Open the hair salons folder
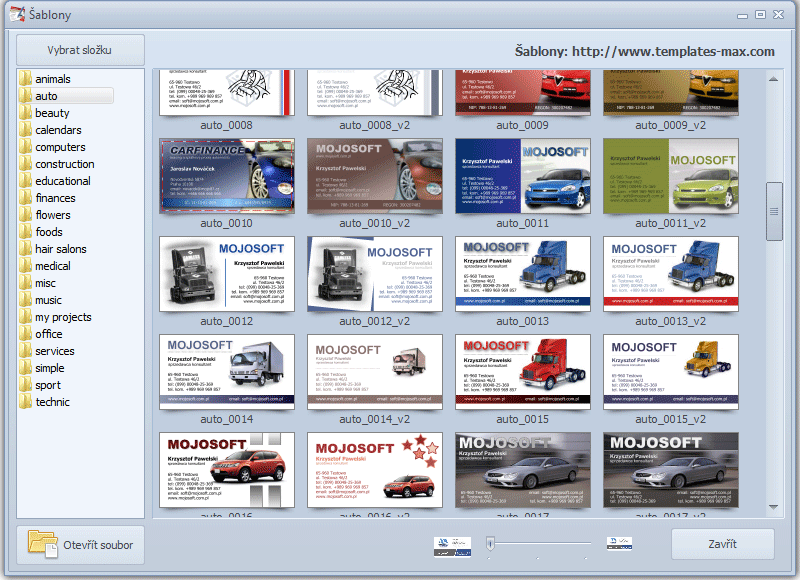Screen dimensions: 800x580 point(53,249)
